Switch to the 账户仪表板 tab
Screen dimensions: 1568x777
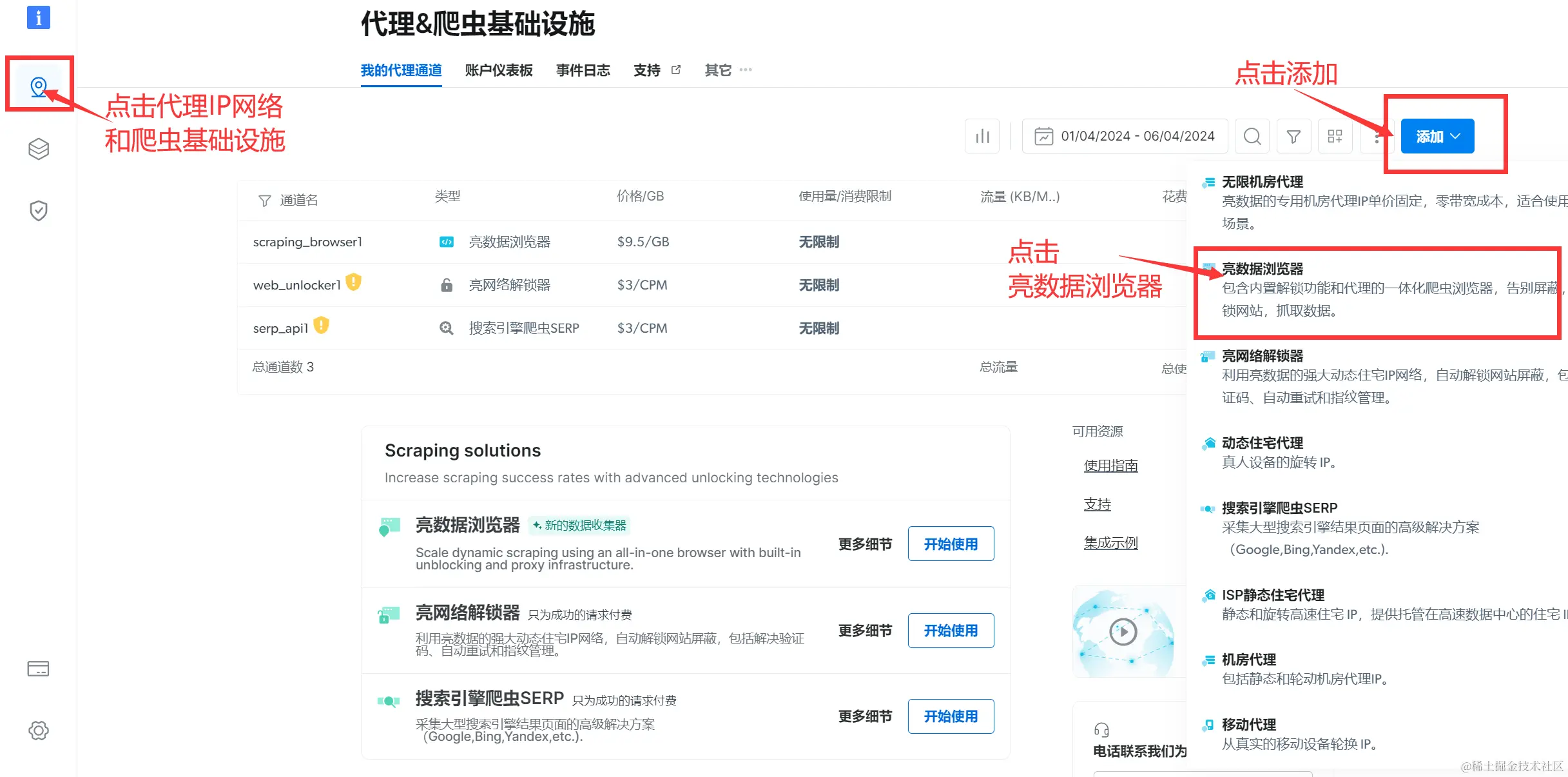tap(499, 70)
